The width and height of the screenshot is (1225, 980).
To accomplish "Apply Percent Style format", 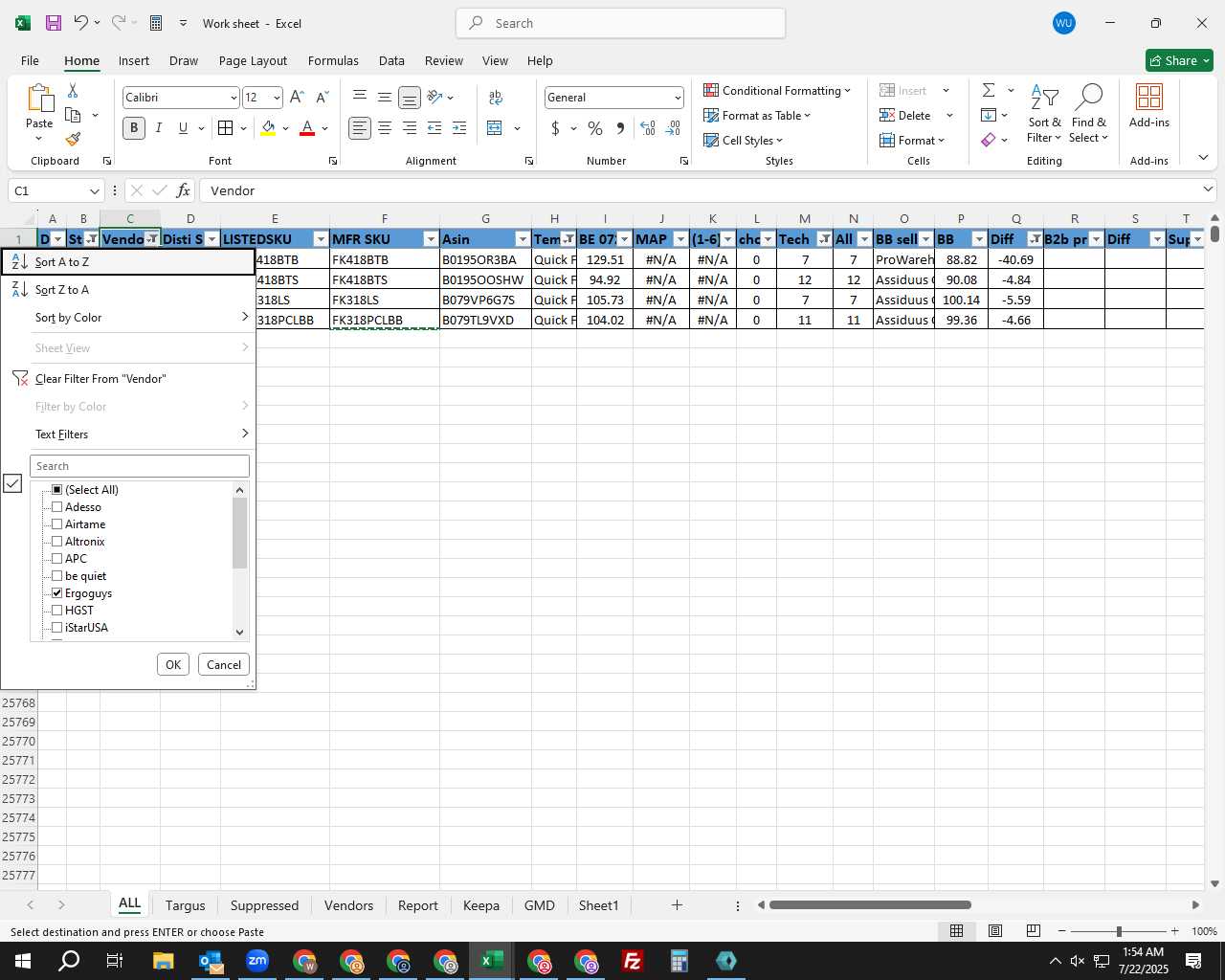I will point(595,128).
